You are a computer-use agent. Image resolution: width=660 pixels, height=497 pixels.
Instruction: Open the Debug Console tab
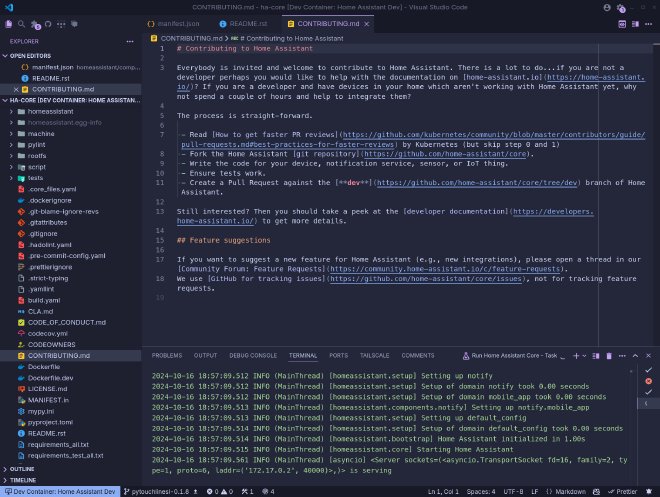coord(253,356)
